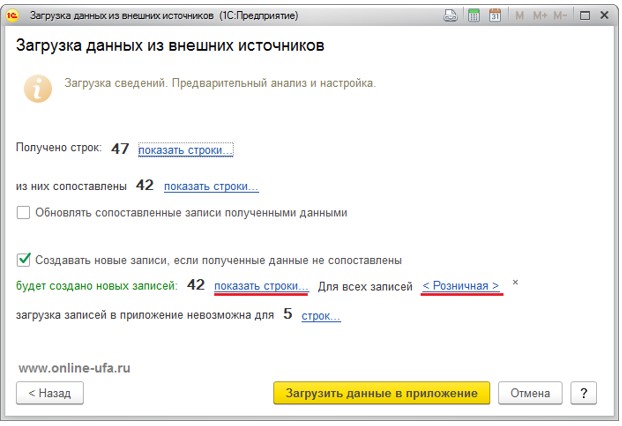Viewport: 622px width, 426px height.
Task: Click the 1C logo icon in title bar
Action: (11, 15)
